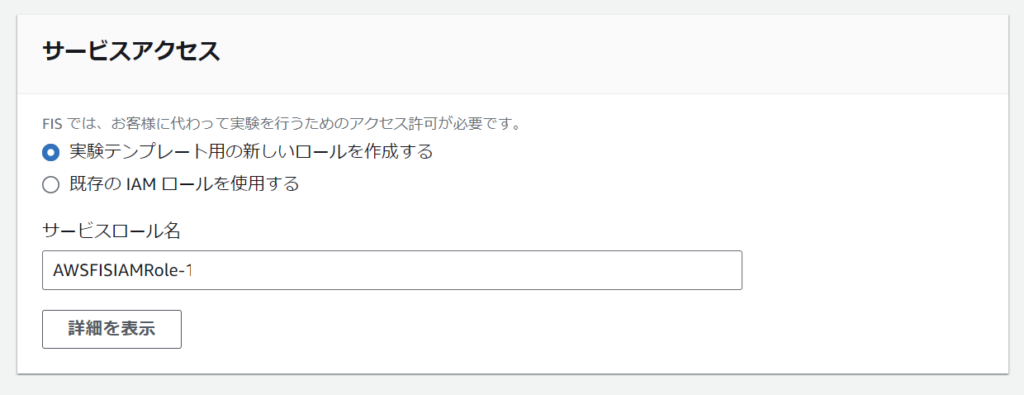Click the FIS access permission description text
The image size is (1024, 395).
click(x=281, y=123)
